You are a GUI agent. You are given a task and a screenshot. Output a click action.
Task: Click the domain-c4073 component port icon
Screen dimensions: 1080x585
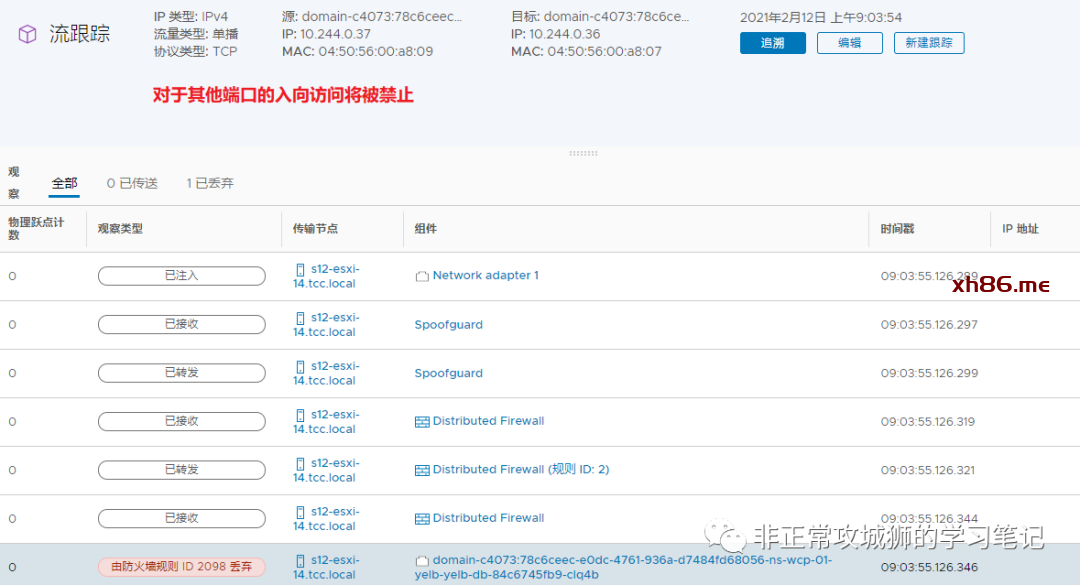(x=422, y=561)
